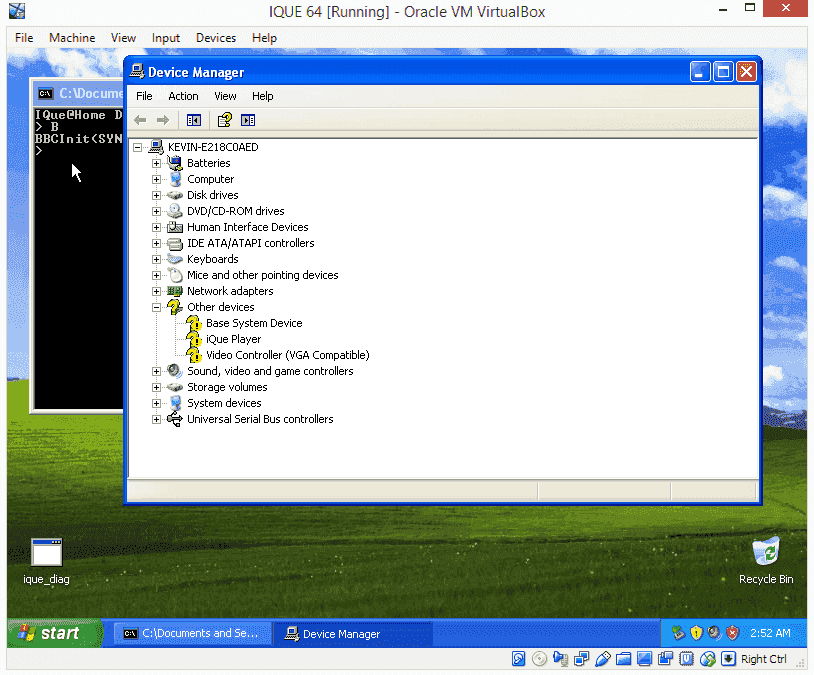Click the warning icon beside Base System Device
The image size is (814, 675).
(194, 323)
